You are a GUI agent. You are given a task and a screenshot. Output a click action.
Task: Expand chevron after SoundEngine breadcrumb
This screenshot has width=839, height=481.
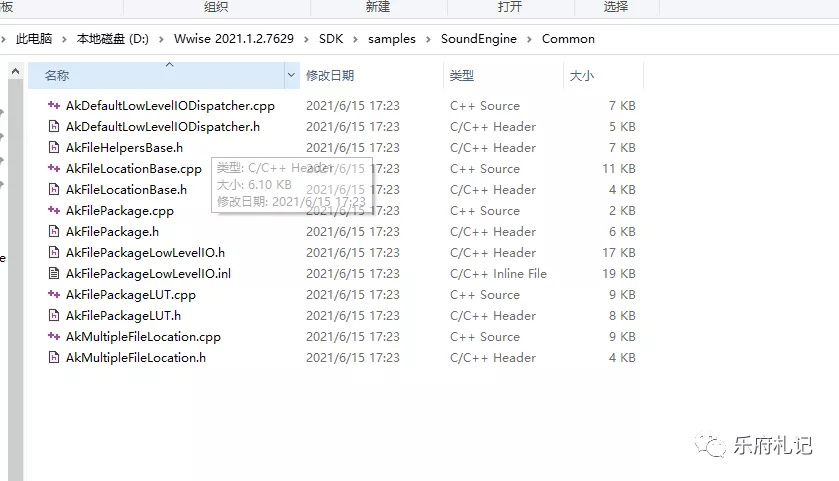click(529, 39)
